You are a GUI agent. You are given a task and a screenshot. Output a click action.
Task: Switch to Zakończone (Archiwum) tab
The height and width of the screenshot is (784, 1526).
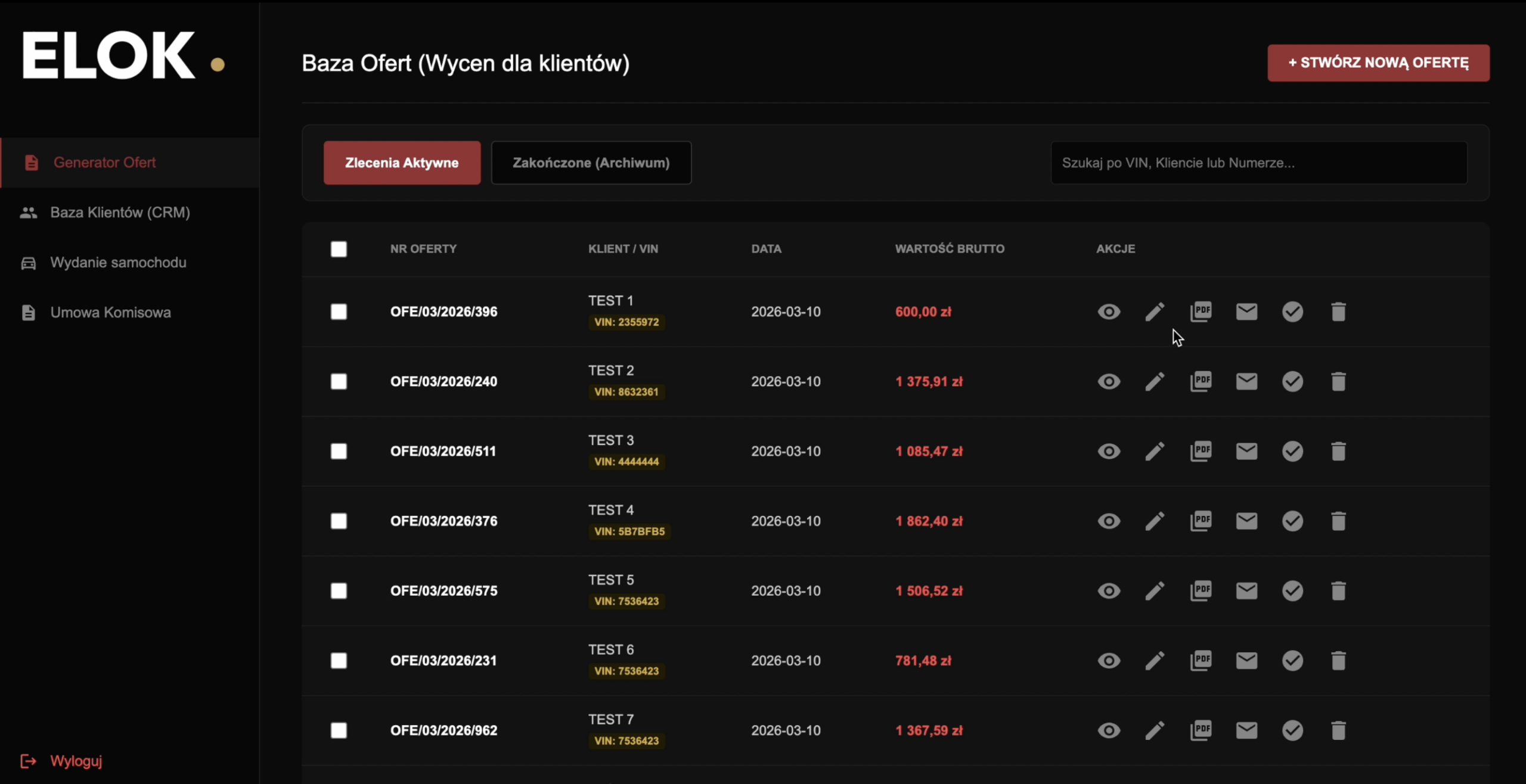coord(591,163)
